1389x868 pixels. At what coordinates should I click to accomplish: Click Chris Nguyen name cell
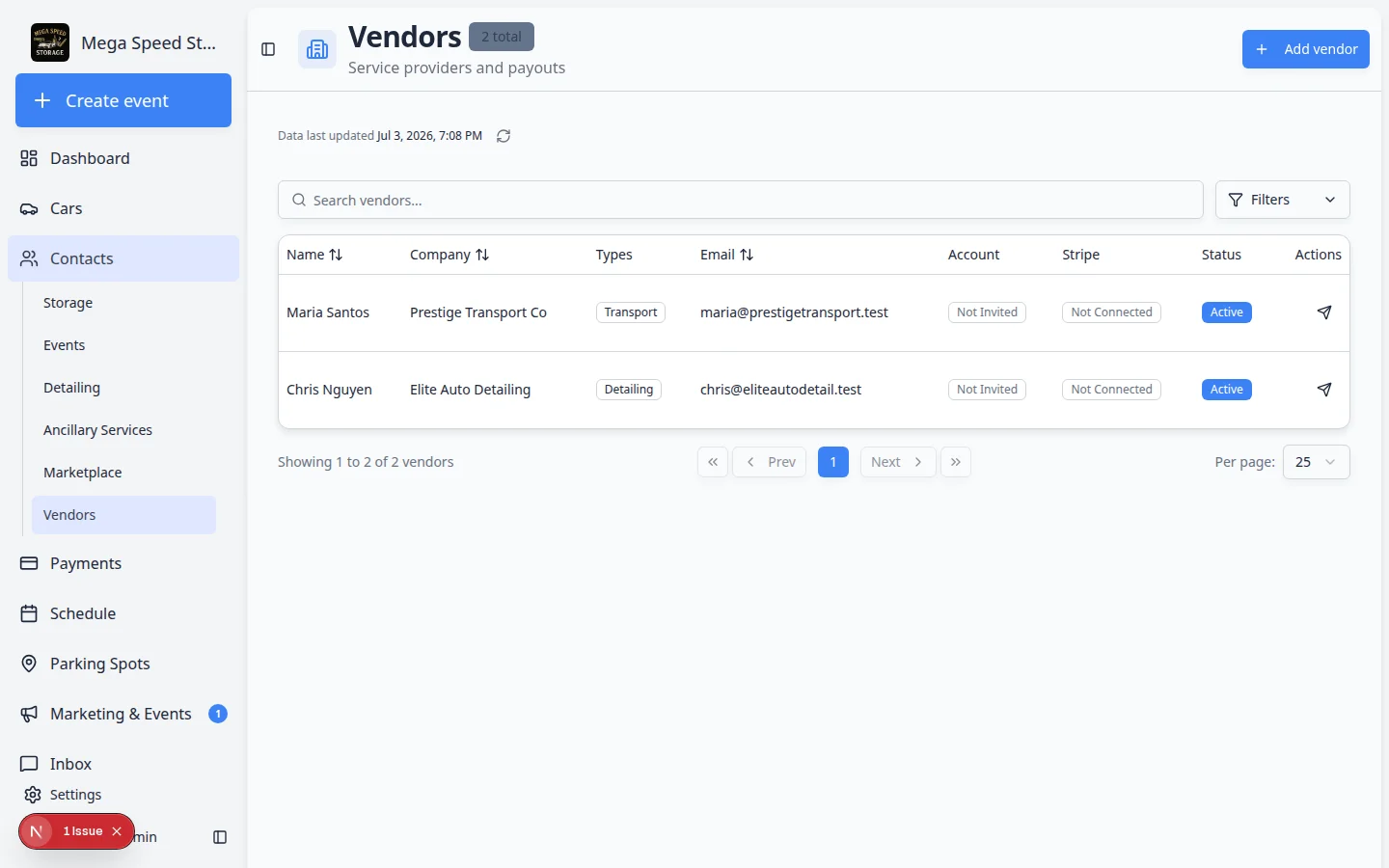click(329, 390)
